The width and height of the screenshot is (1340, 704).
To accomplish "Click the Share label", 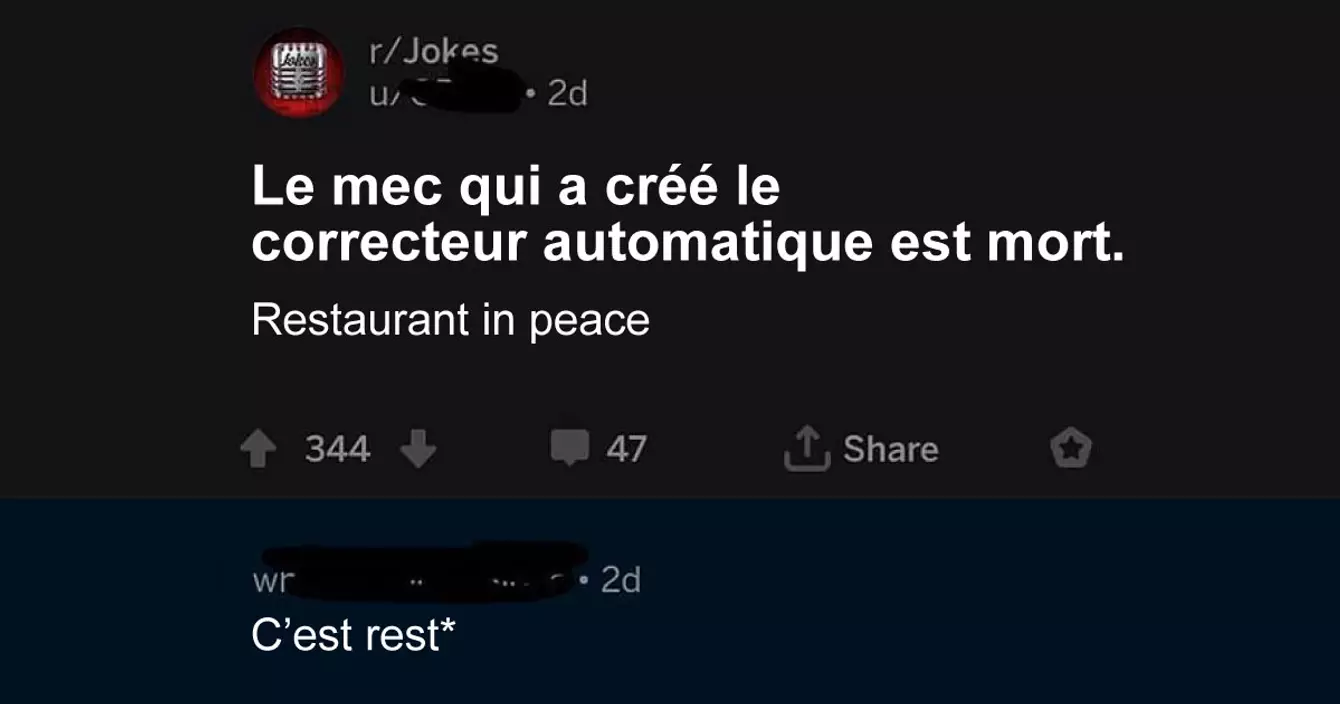I will coord(891,449).
